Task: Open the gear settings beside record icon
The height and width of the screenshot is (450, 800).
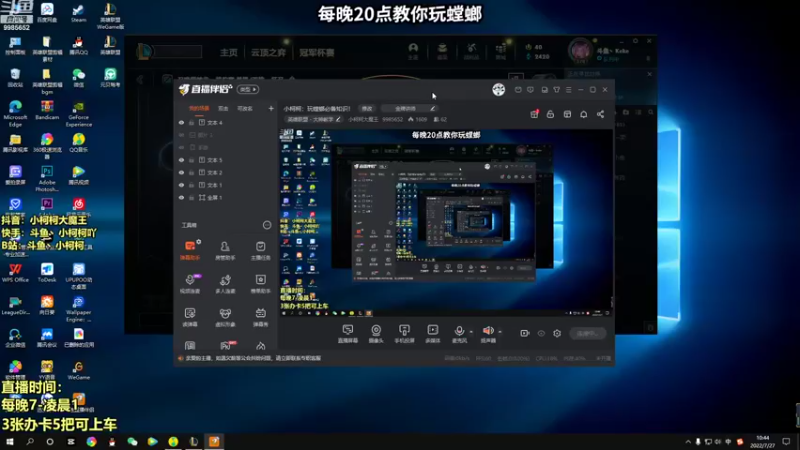Action: tap(557, 333)
